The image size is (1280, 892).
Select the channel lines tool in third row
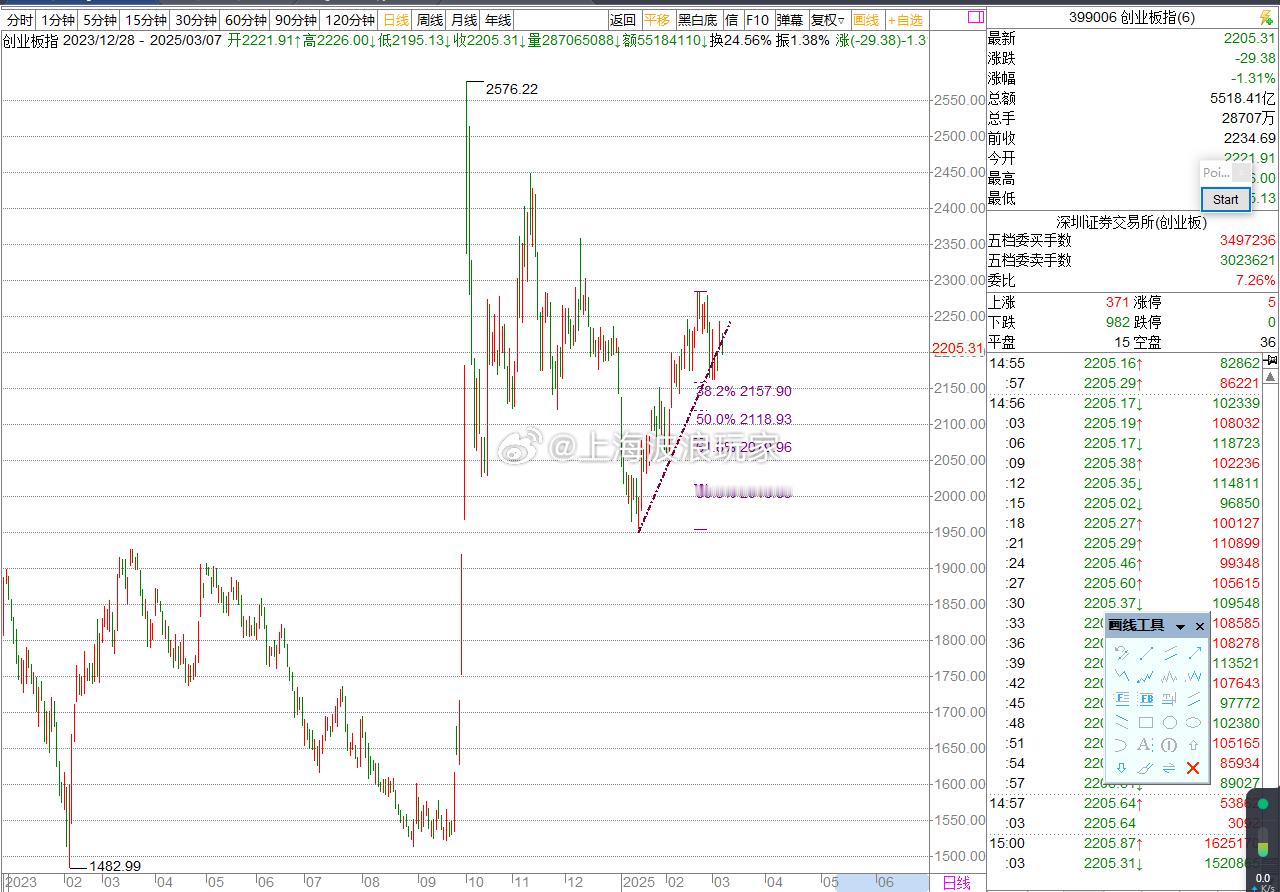[1195, 699]
